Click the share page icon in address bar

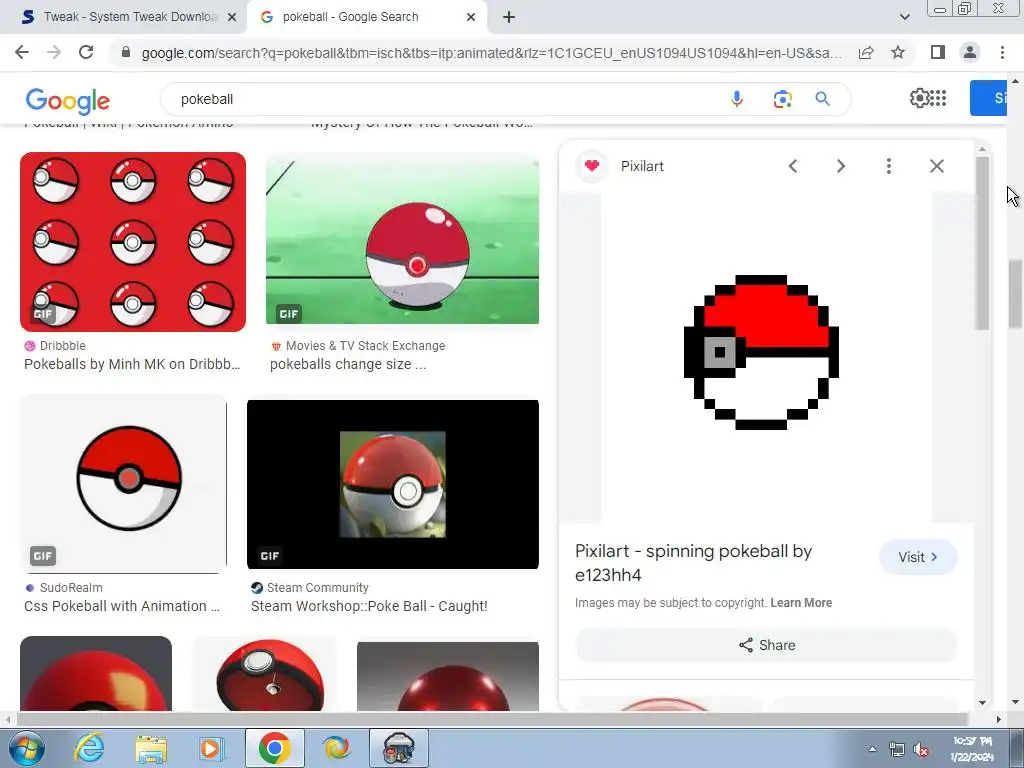pyautogui.click(x=866, y=52)
